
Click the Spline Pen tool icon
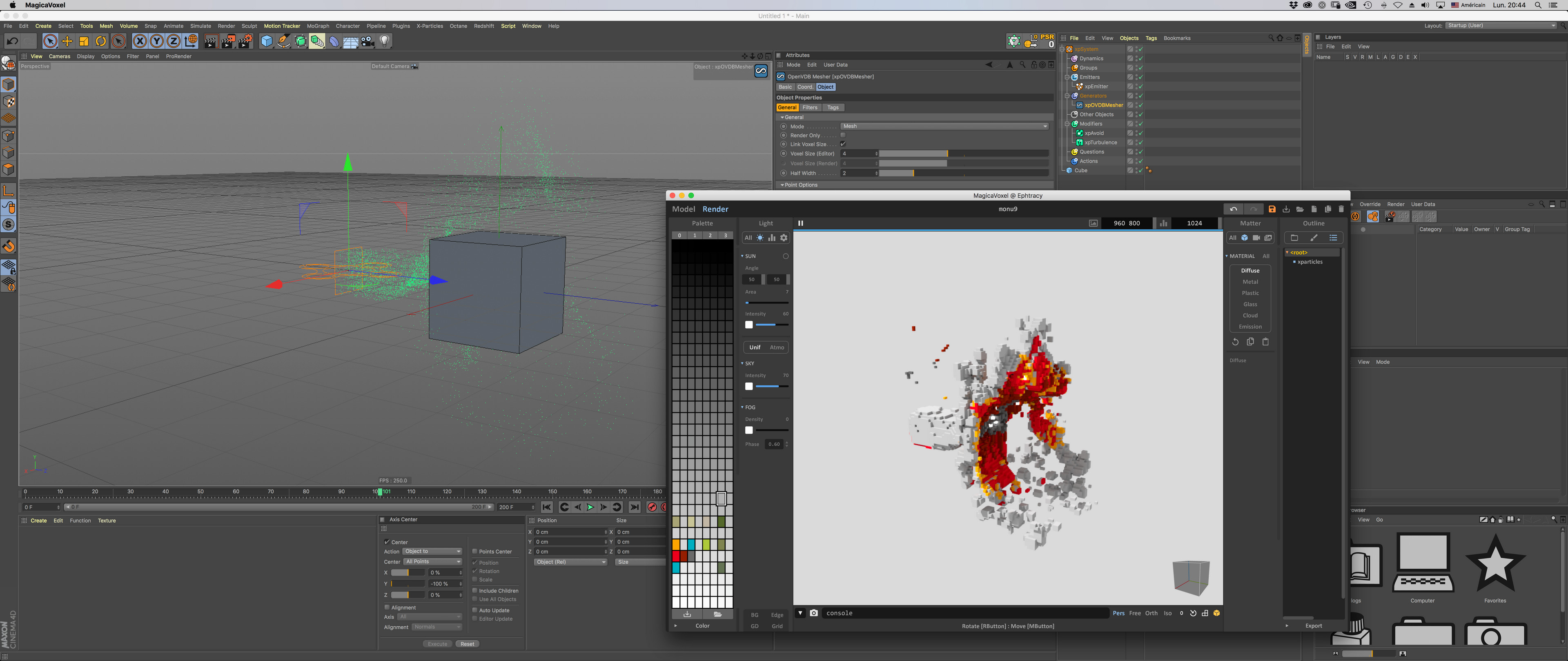[x=283, y=41]
